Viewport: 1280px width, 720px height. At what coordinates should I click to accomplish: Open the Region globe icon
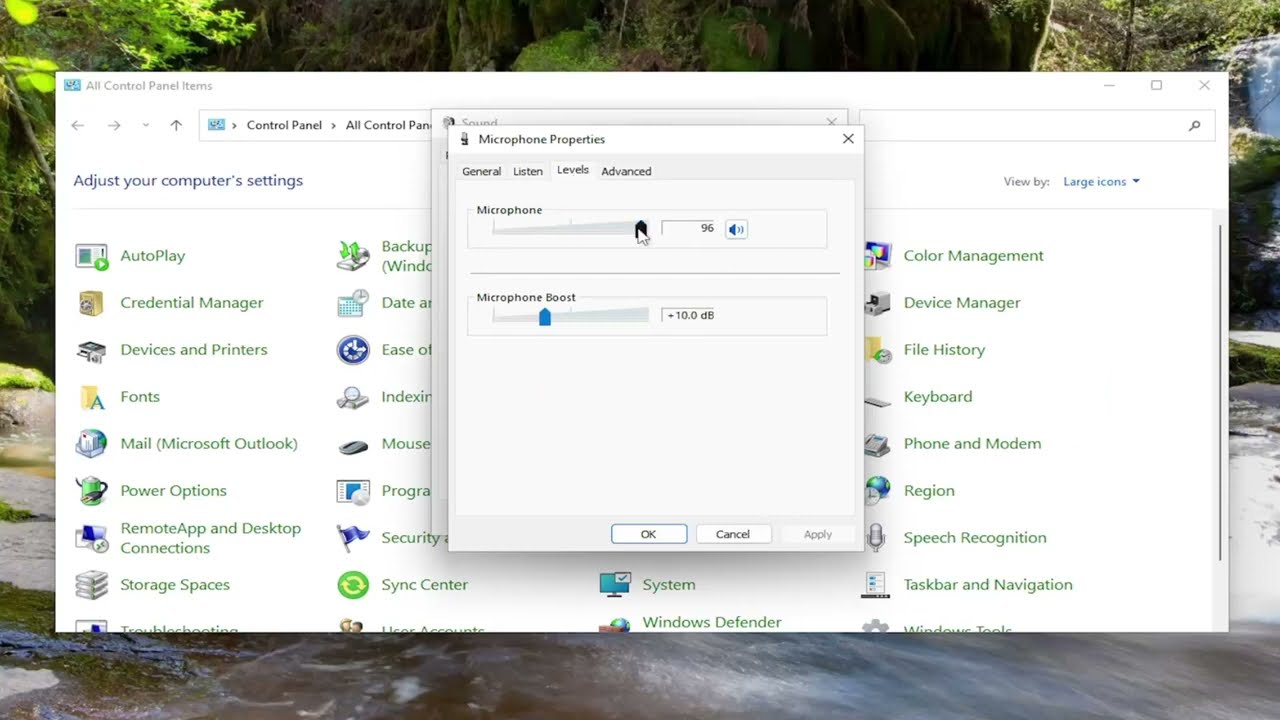pyautogui.click(x=877, y=491)
